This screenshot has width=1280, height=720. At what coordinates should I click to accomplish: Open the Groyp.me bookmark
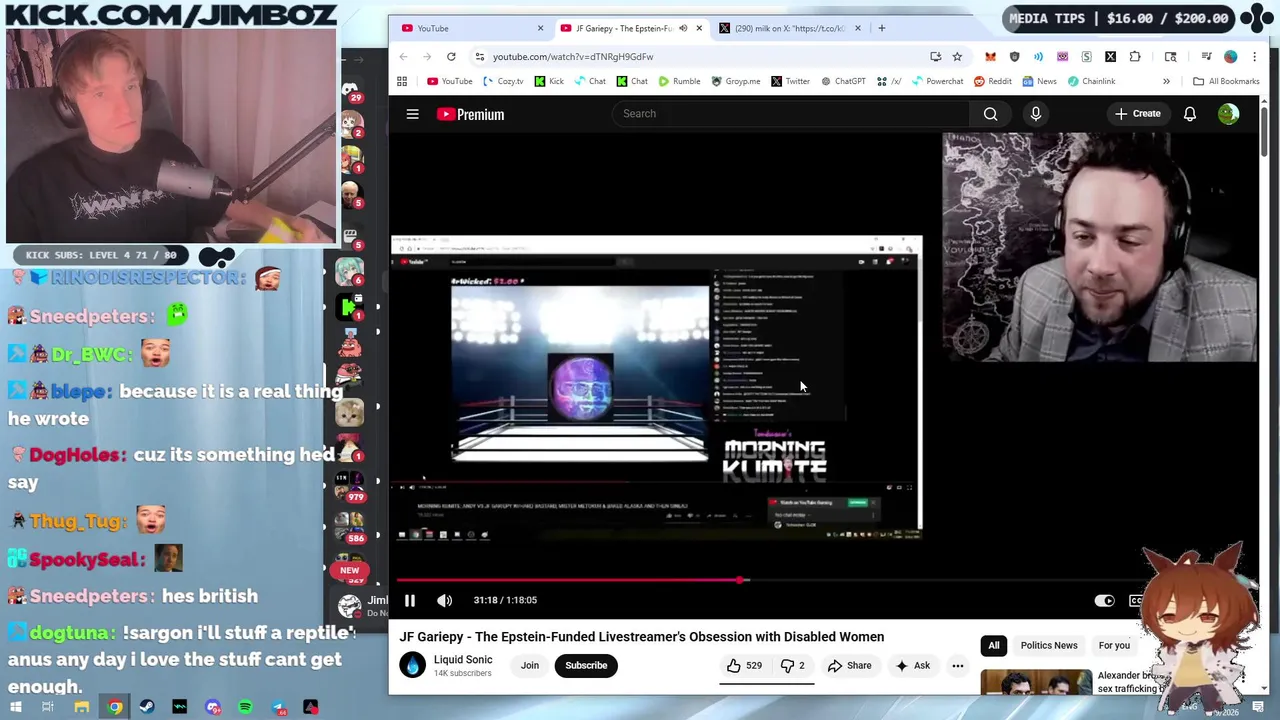click(x=736, y=81)
